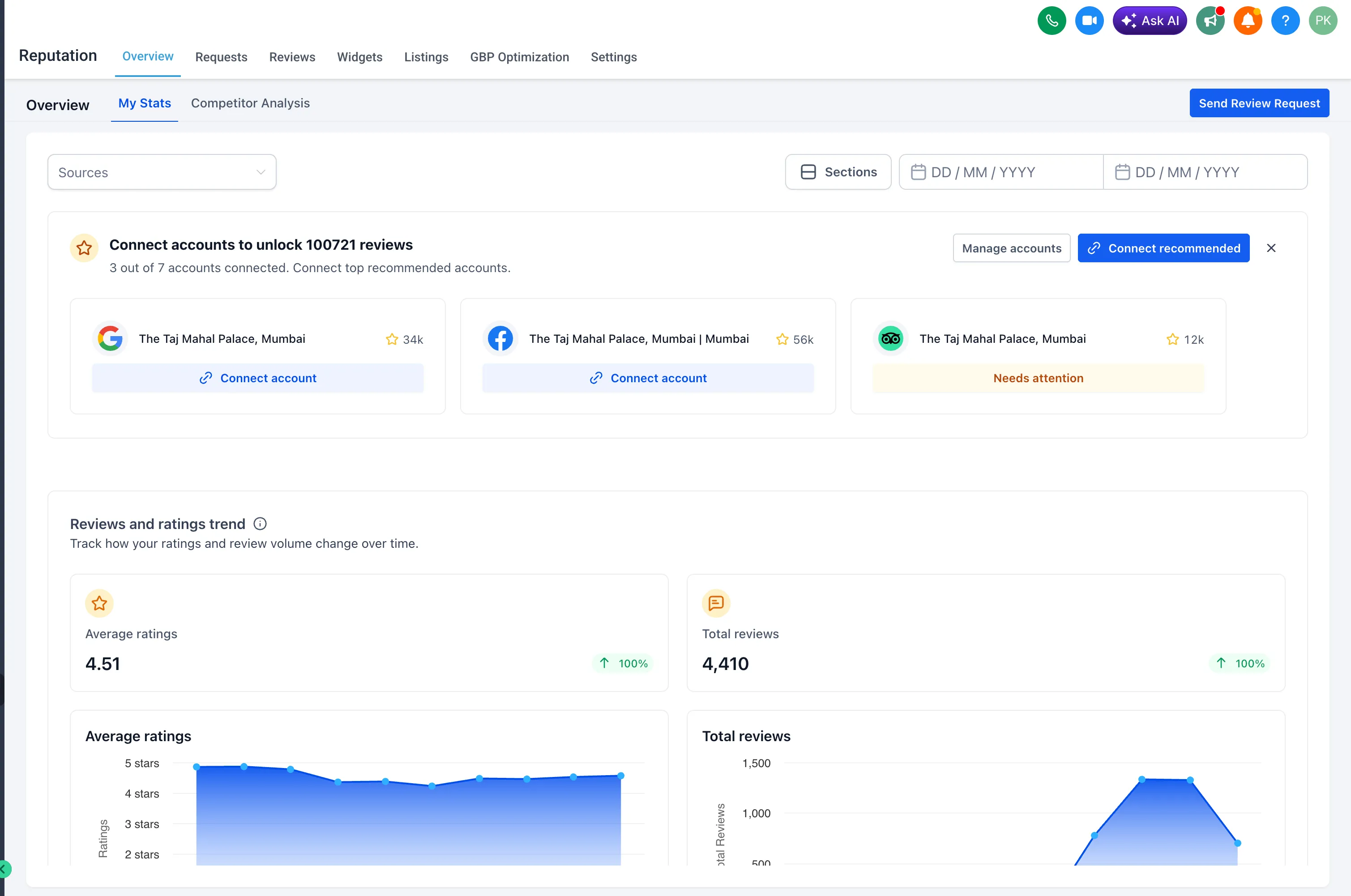The width and height of the screenshot is (1351, 896).
Task: Click the Average ratings 100% increase badge
Action: 623,663
